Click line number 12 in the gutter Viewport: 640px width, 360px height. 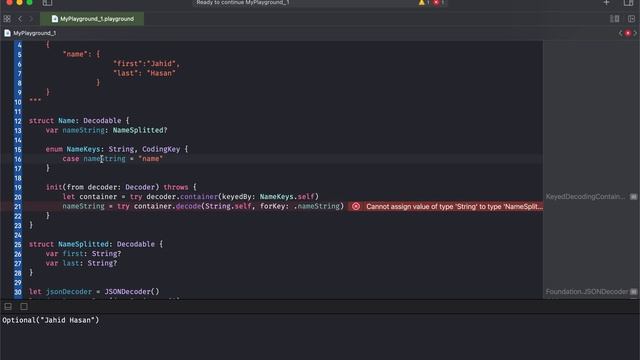18,121
